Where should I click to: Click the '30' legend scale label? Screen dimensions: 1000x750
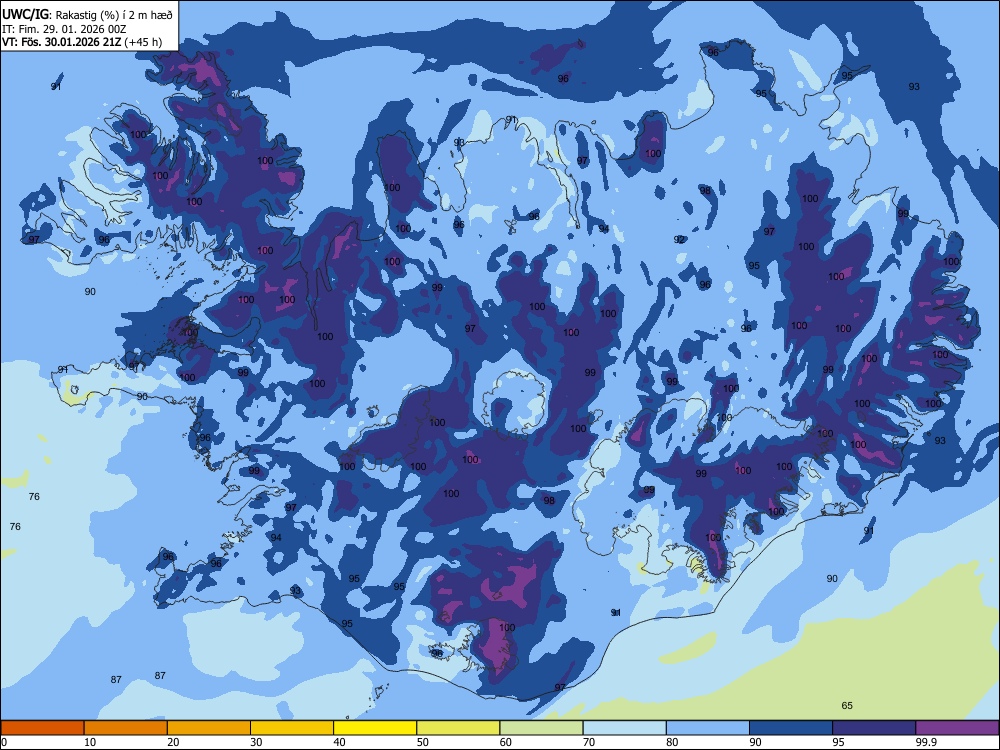[x=256, y=742]
